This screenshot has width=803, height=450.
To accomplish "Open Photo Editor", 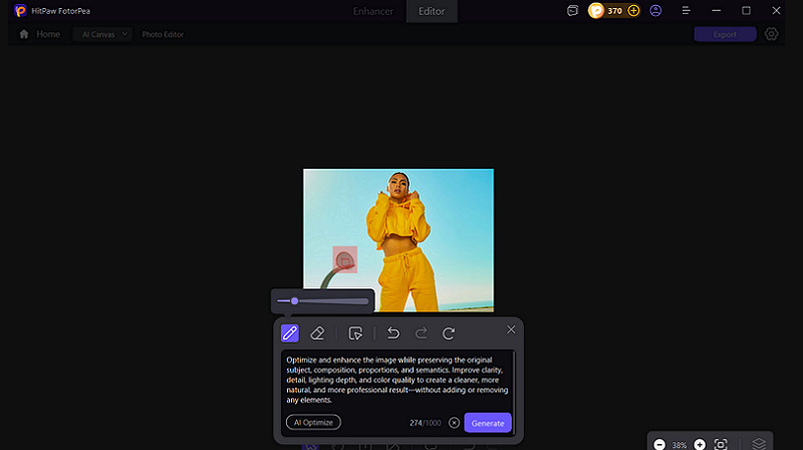I will point(163,34).
